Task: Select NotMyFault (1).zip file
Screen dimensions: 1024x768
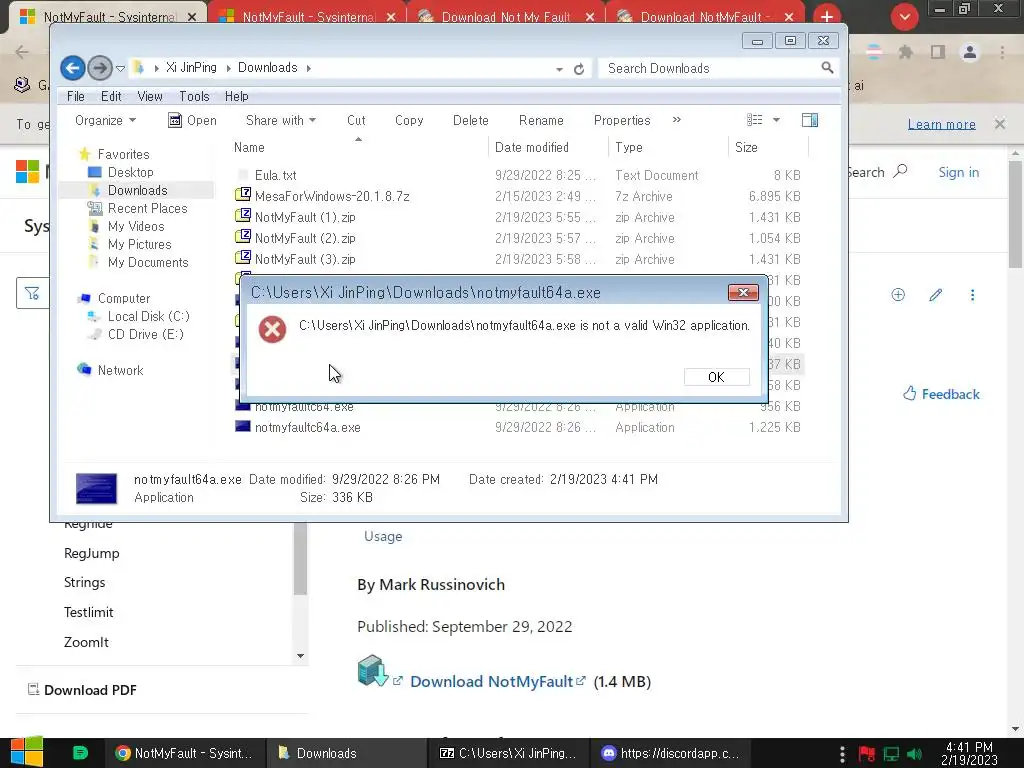Action: pyautogui.click(x=305, y=217)
